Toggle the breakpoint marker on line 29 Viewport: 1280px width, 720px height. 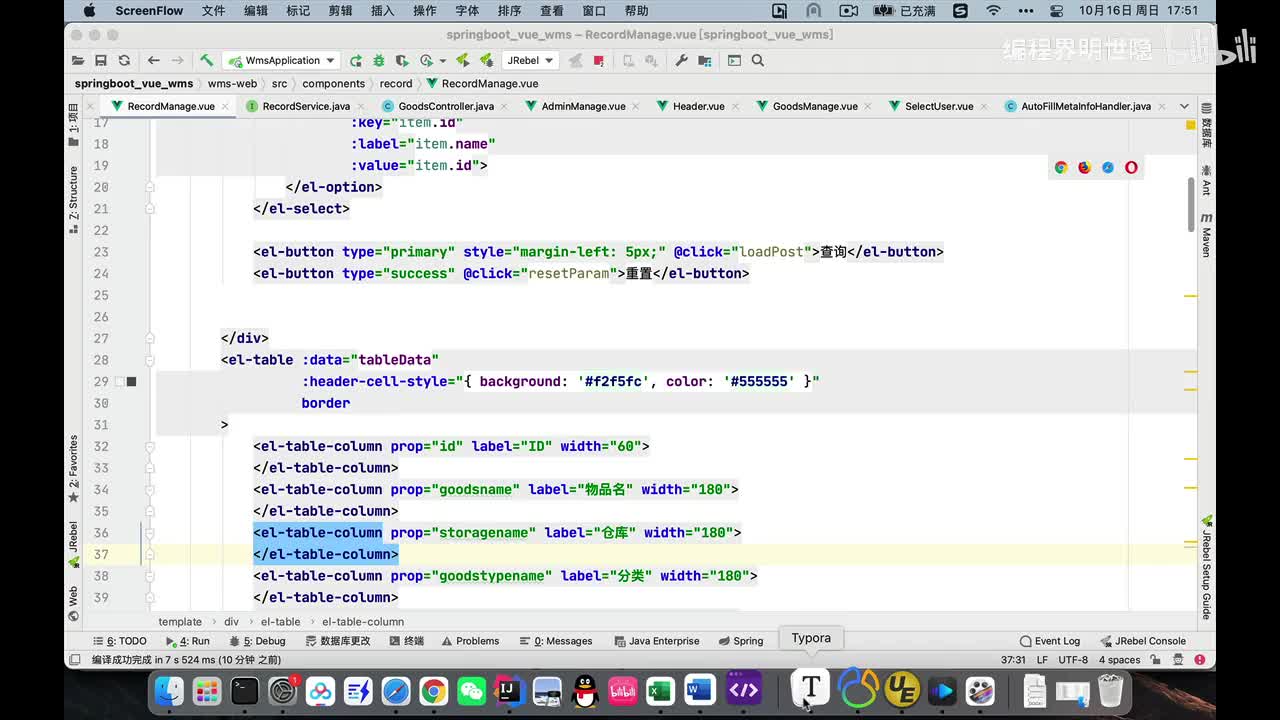click(131, 381)
